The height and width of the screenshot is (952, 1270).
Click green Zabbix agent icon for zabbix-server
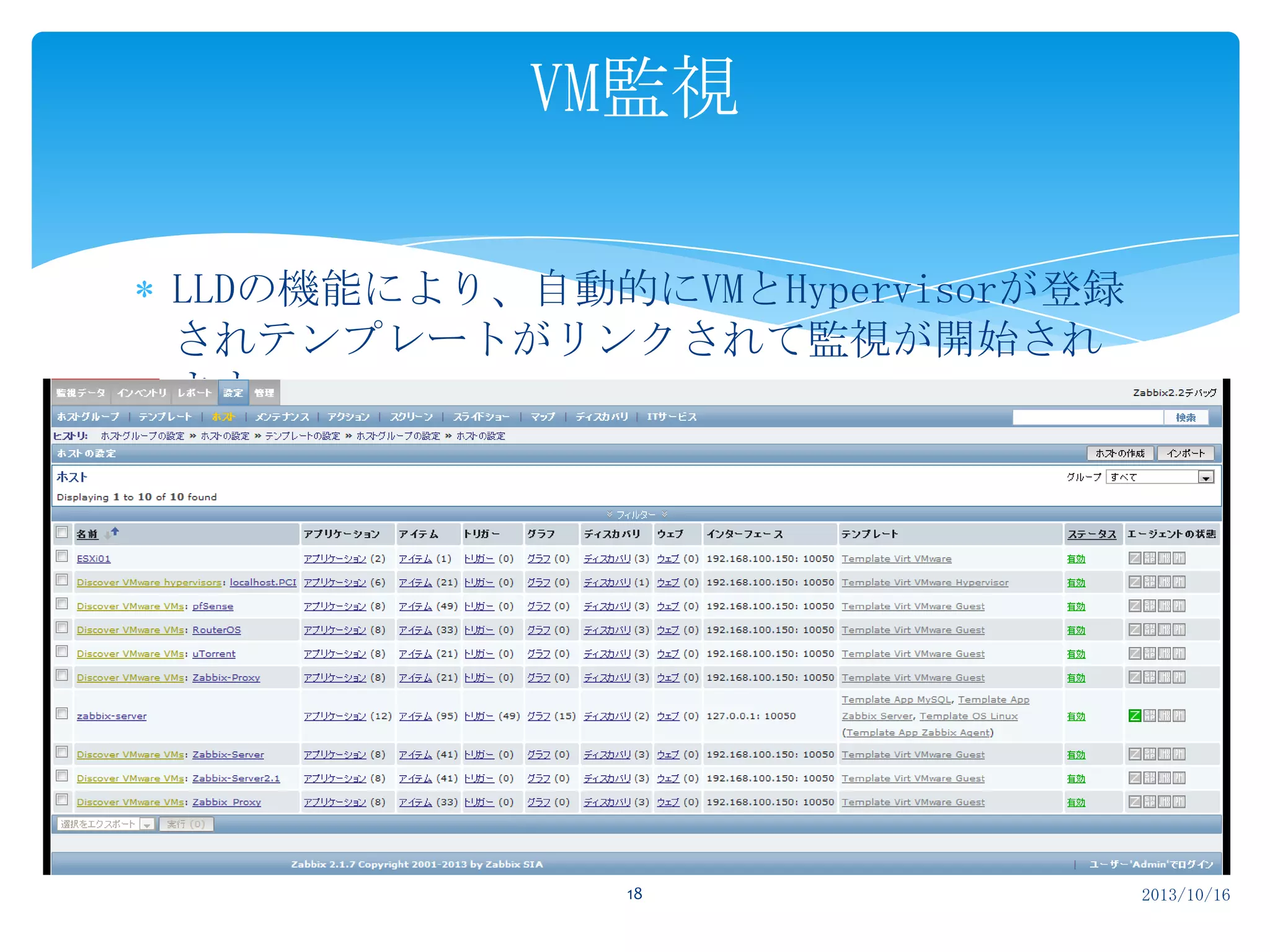point(1134,716)
